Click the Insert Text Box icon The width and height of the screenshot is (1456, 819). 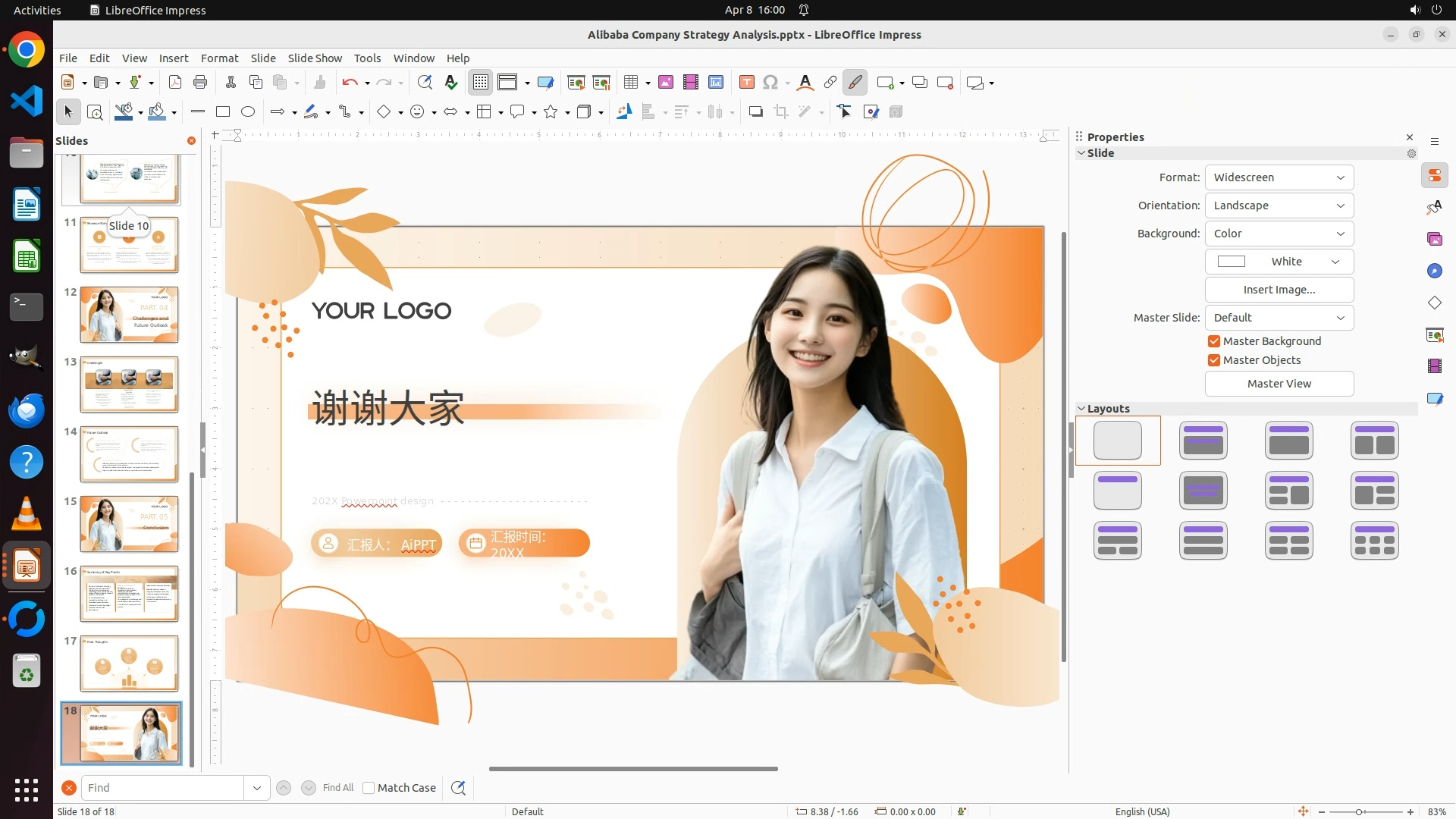(x=746, y=83)
